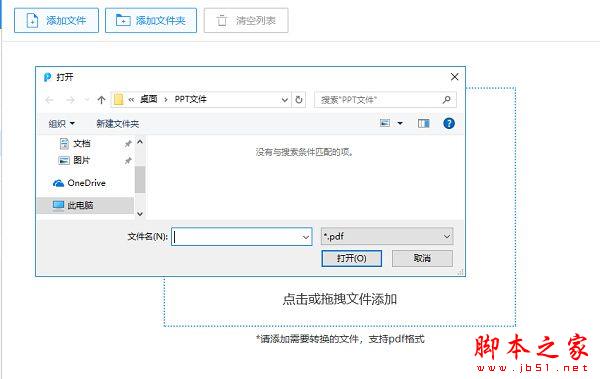Select 此电脑 in the navigation pane
The height and width of the screenshot is (379, 600).
click(x=85, y=205)
